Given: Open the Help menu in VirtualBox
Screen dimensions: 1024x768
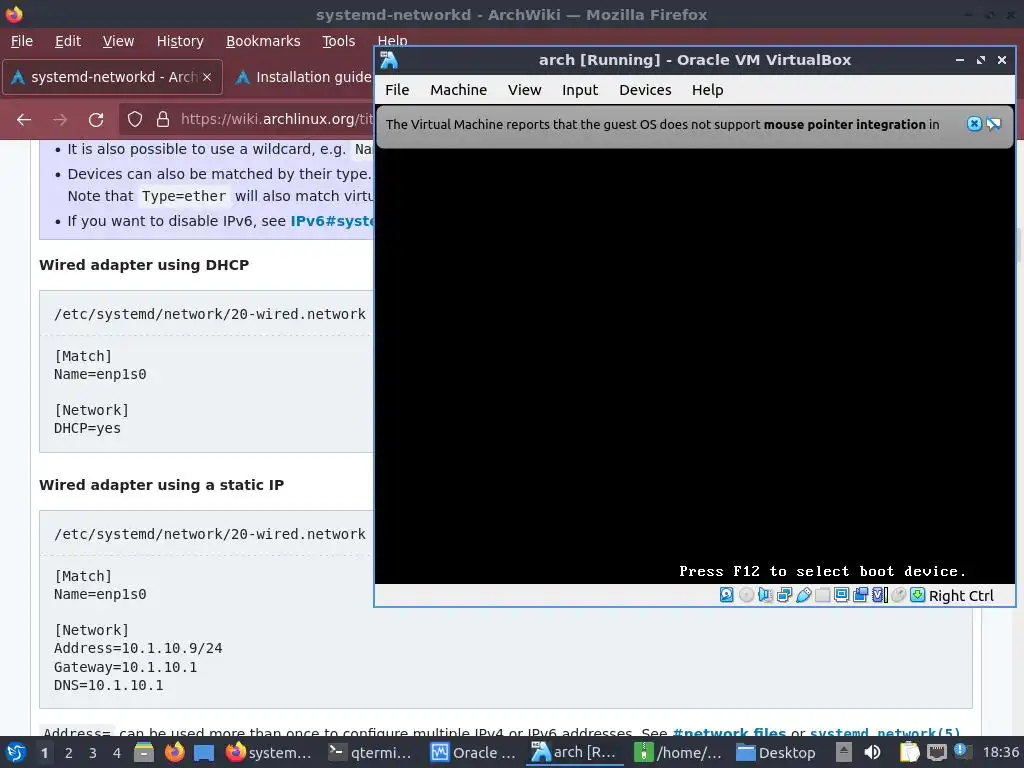Looking at the screenshot, I should coord(707,90).
